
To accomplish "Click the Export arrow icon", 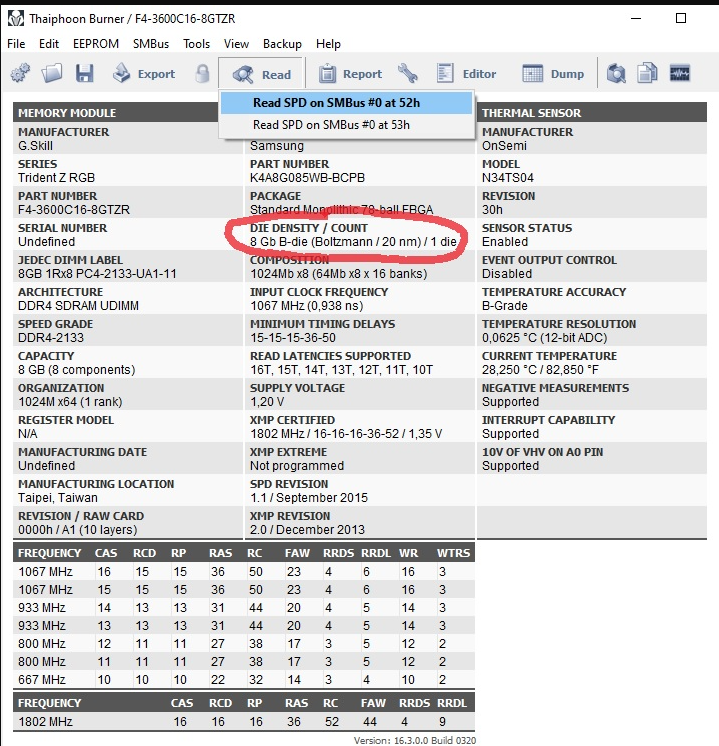I will tap(121, 73).
